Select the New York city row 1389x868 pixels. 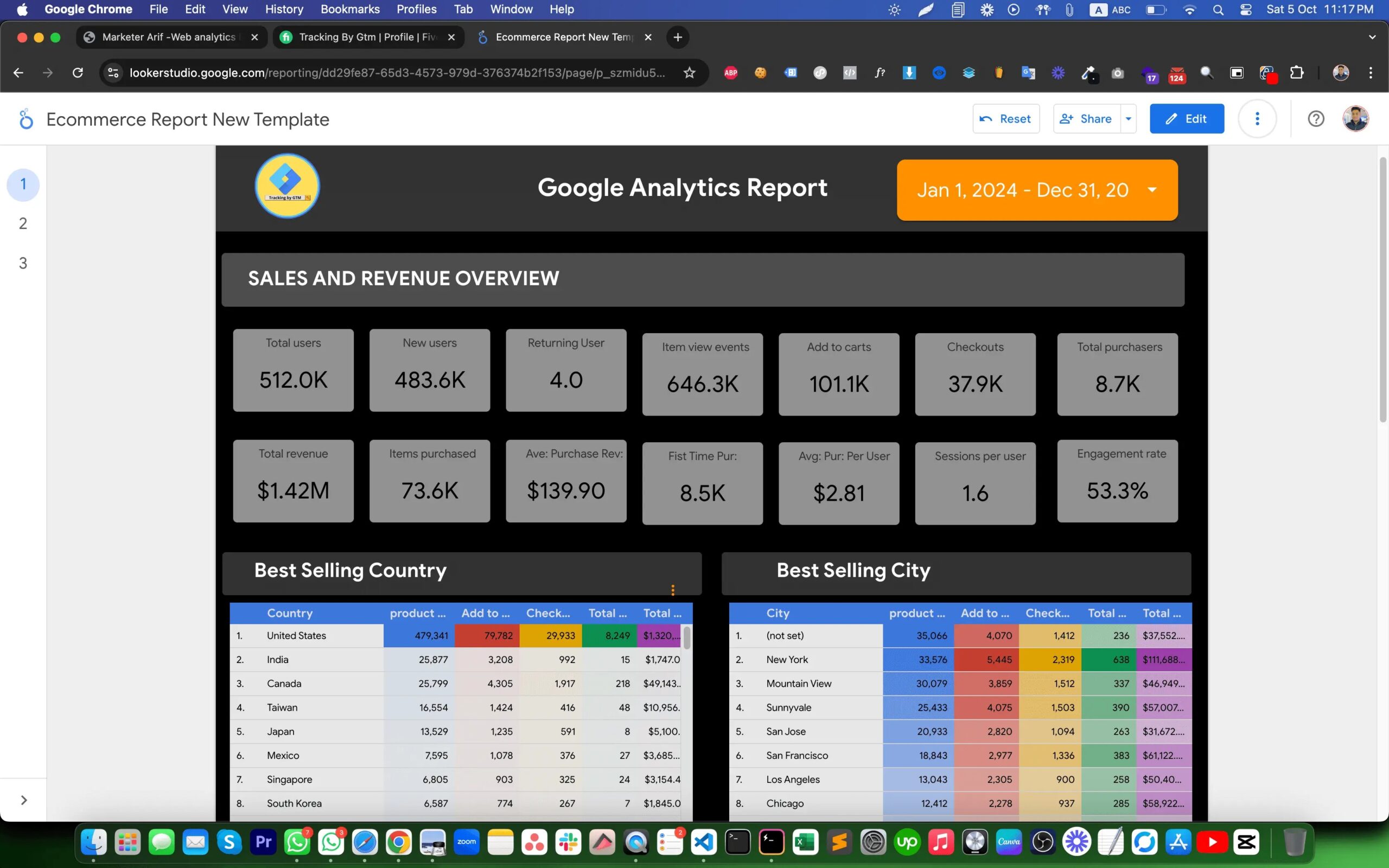(x=960, y=660)
